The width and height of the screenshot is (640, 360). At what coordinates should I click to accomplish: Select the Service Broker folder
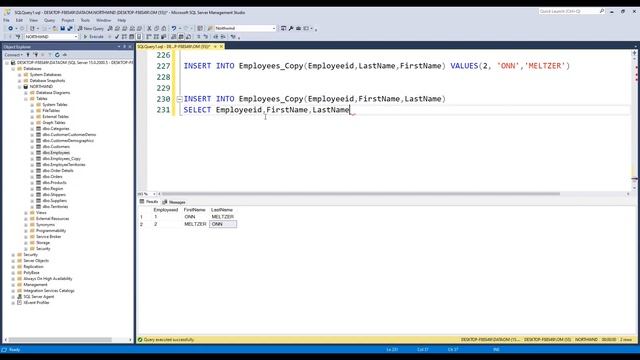tap(49, 237)
